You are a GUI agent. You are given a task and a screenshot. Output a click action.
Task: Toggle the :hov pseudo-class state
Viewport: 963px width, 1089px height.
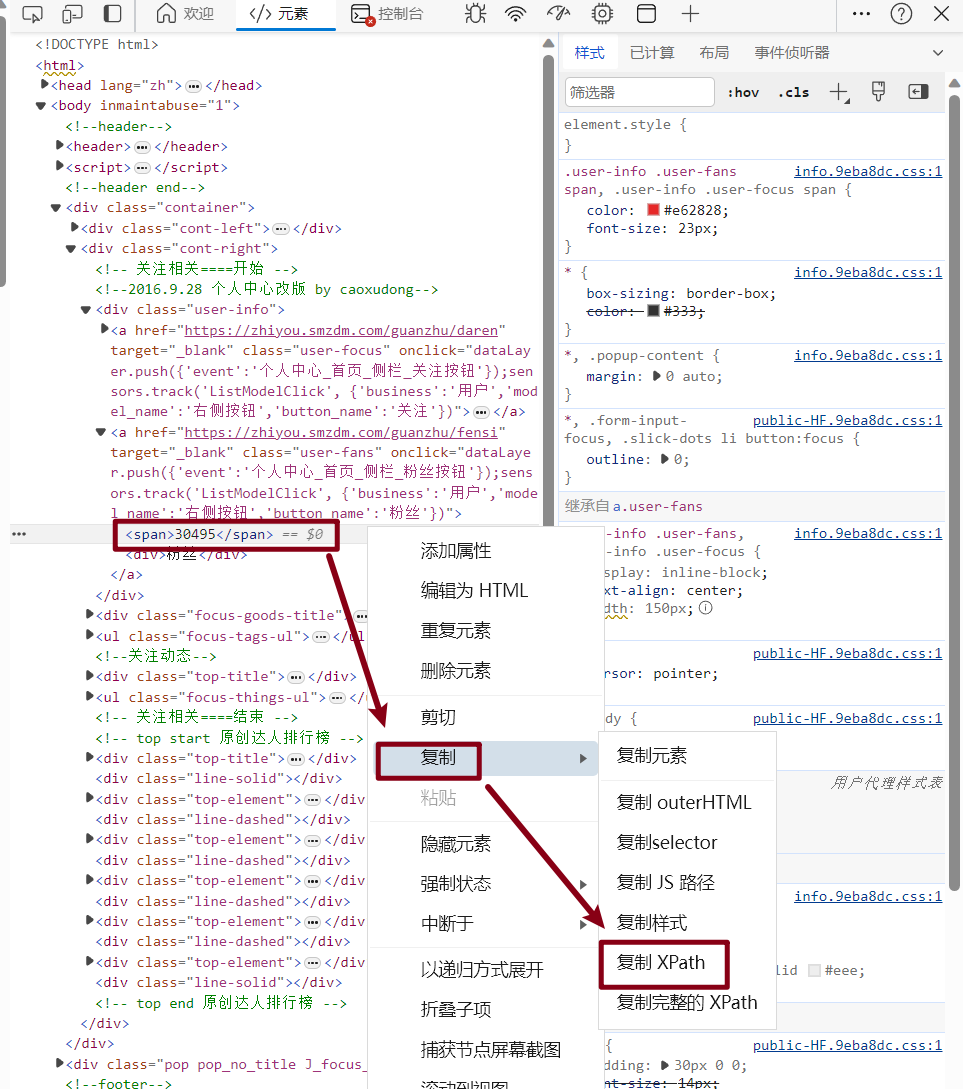tap(743, 91)
